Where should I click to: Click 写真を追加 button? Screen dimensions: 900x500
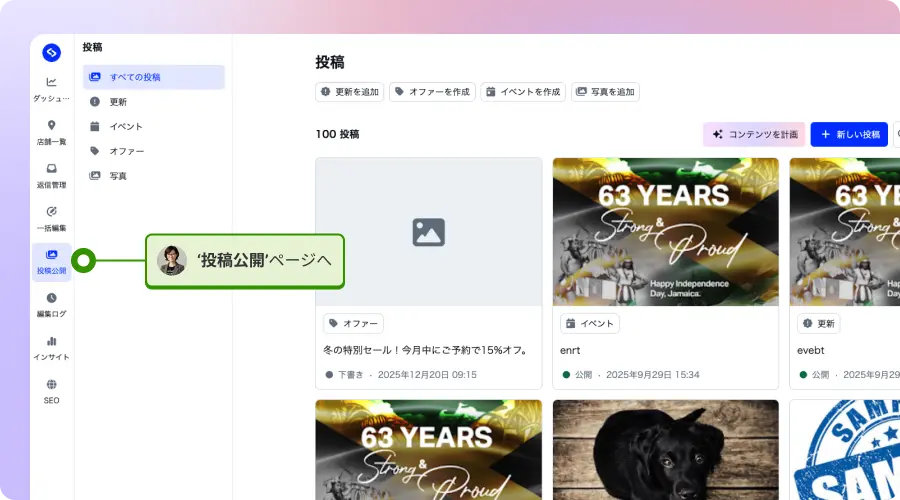click(606, 92)
